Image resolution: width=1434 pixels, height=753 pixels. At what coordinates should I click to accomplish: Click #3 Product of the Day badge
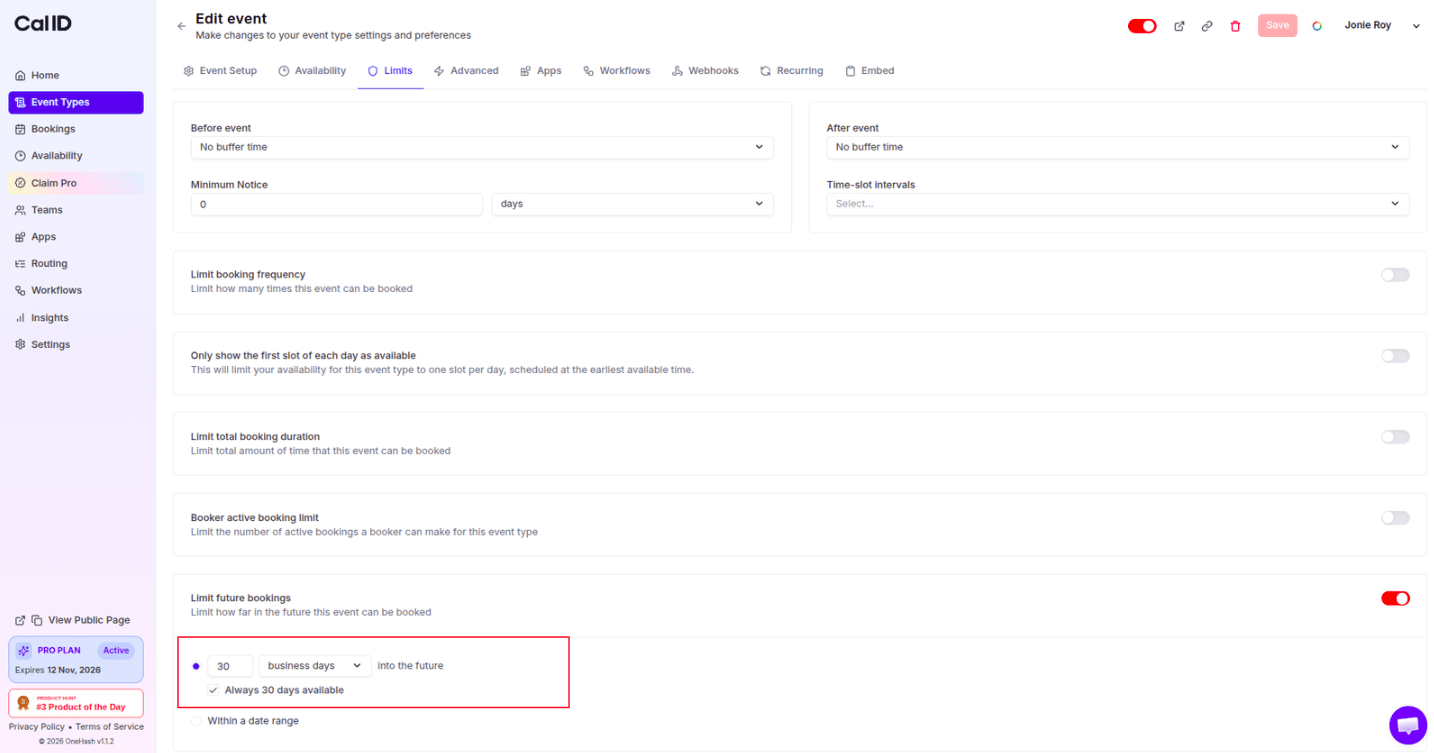76,703
